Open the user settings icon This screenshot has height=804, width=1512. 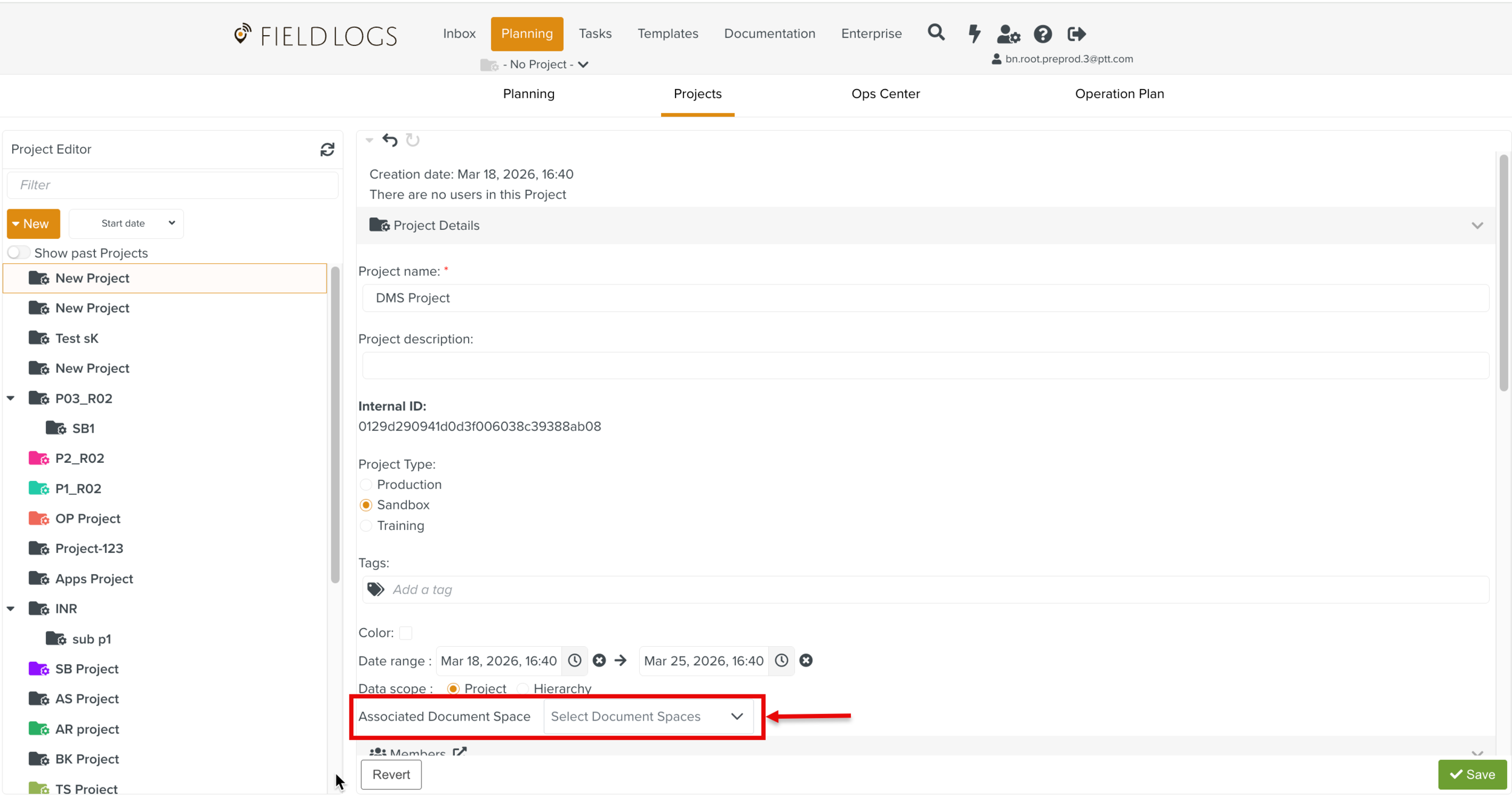tap(1008, 34)
